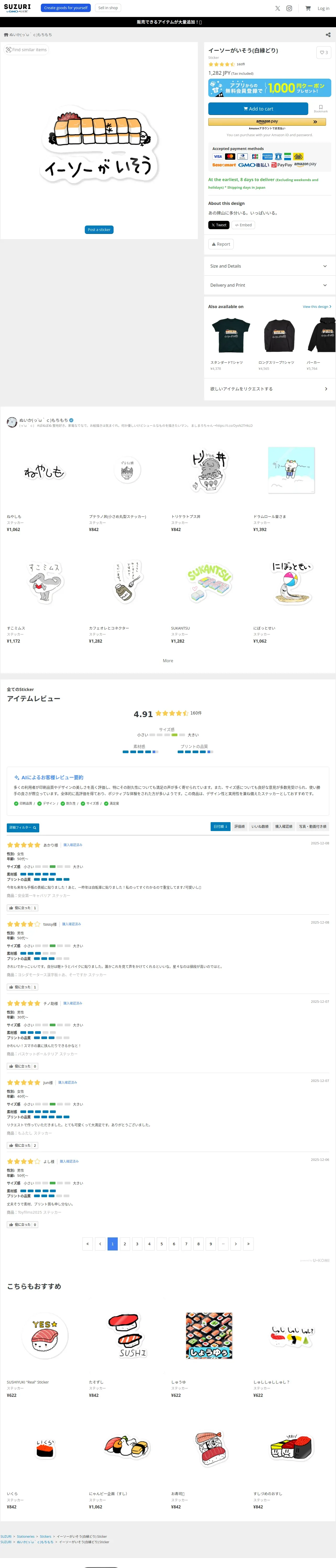Image resolution: width=336 pixels, height=1568 pixels.
Task: Tweet this design
Action: 219,225
